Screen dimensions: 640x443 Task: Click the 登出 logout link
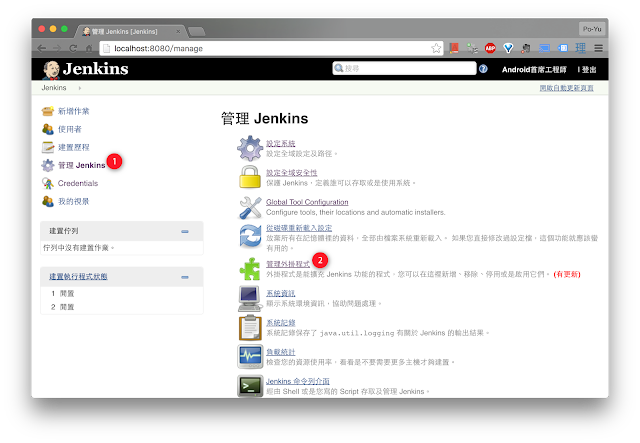coord(589,69)
